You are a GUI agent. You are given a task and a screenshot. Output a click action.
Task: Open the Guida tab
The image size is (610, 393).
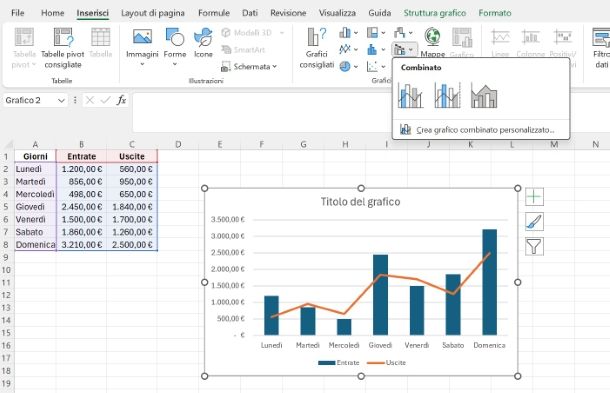(x=380, y=13)
